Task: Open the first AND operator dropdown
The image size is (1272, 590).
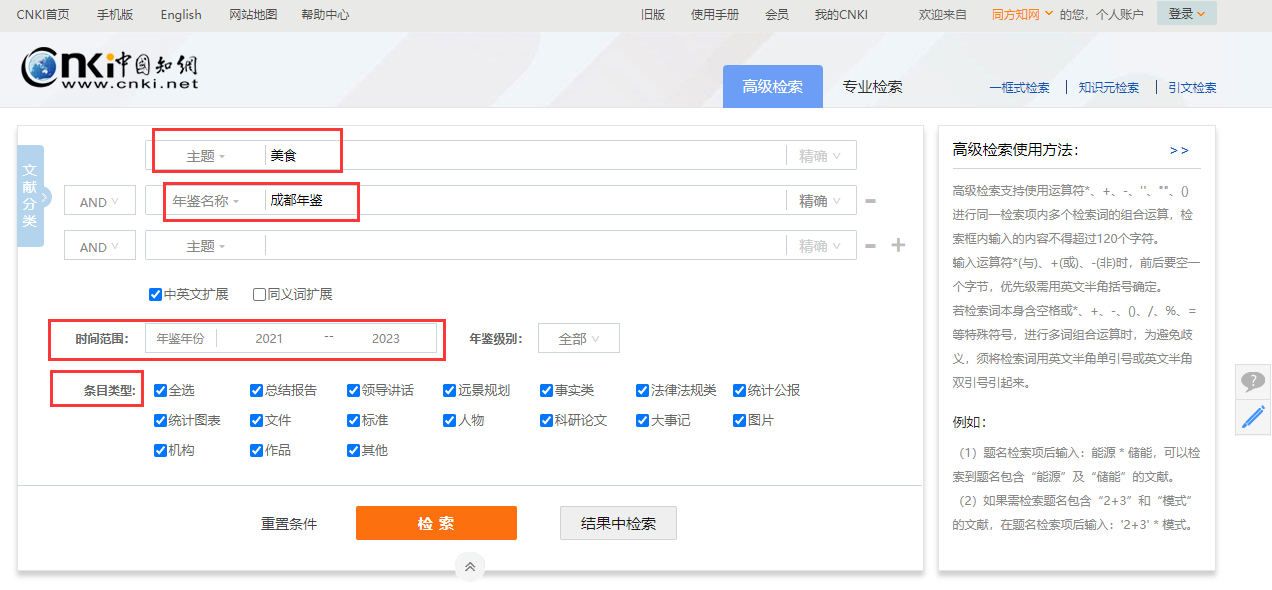Action: tap(99, 201)
